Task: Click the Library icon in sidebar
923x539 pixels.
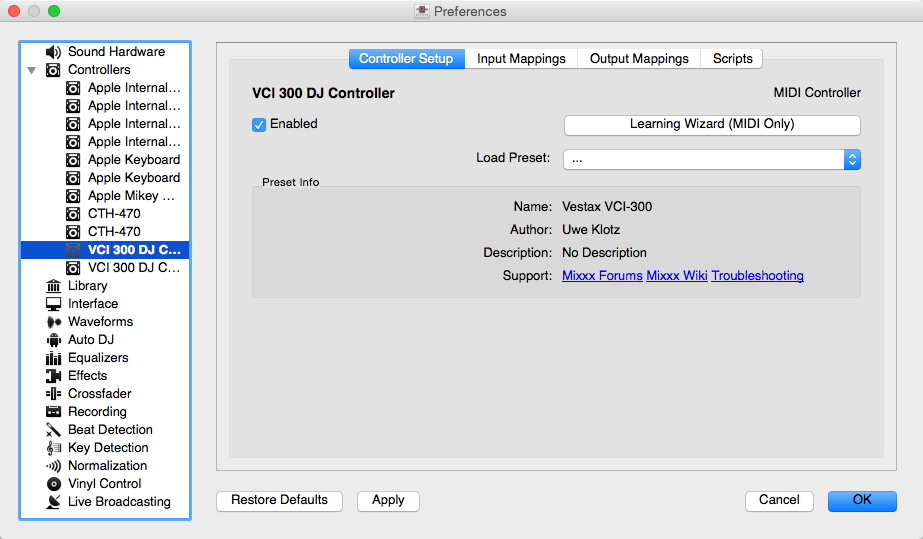Action: pyautogui.click(x=54, y=286)
